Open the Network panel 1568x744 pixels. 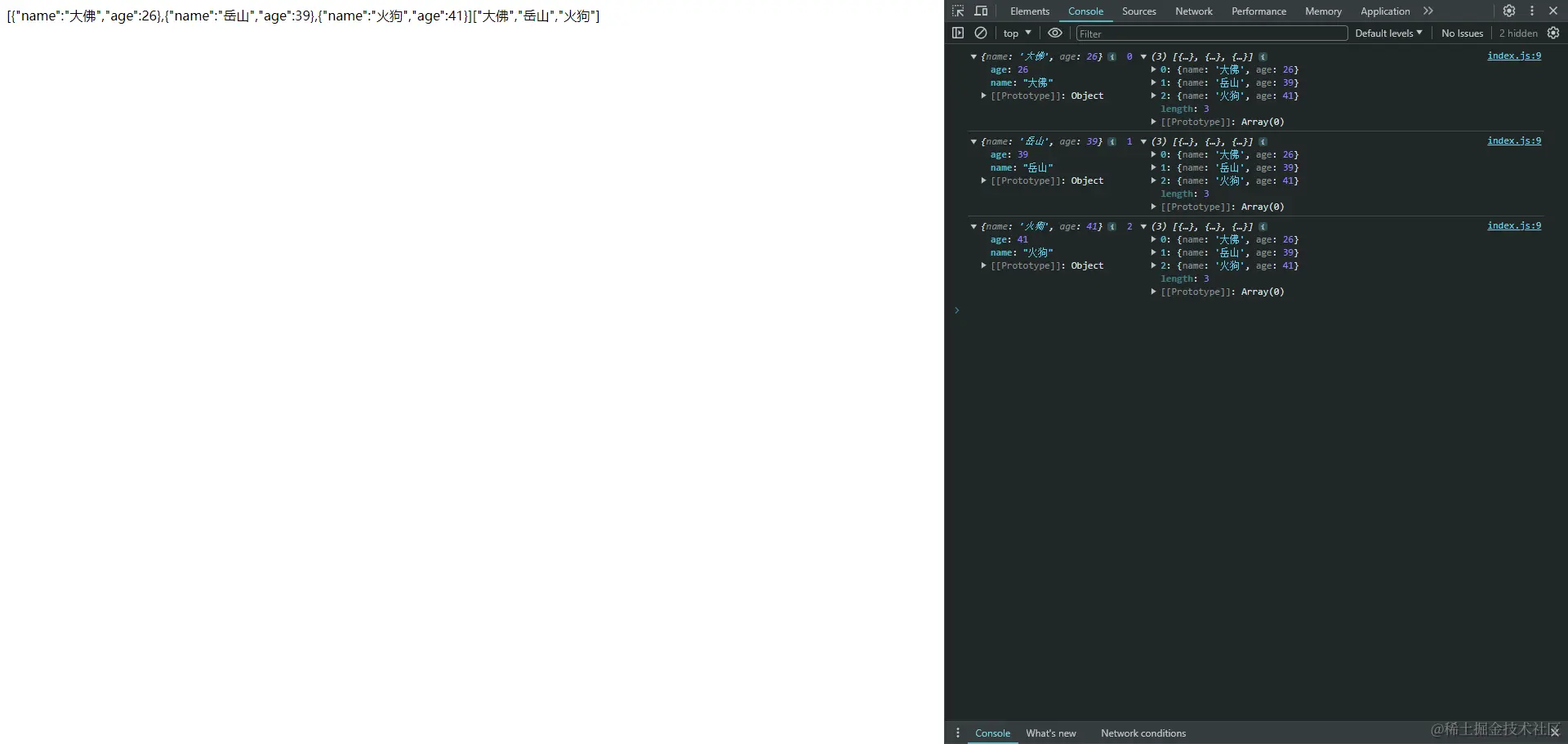tap(1193, 11)
